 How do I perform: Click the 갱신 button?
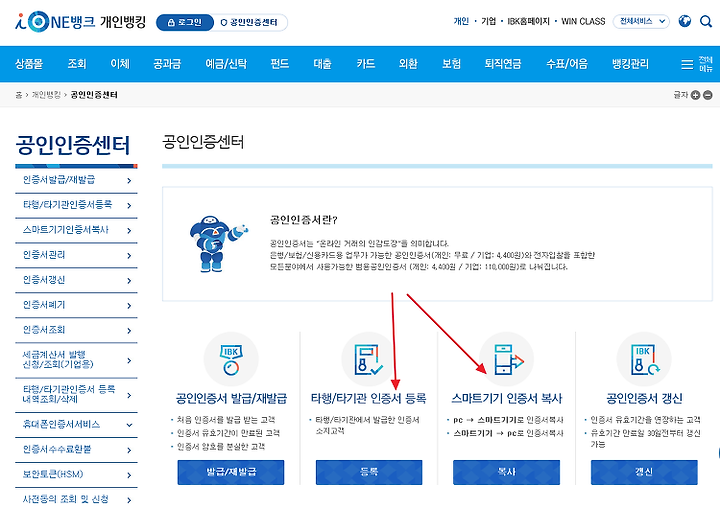(x=644, y=472)
